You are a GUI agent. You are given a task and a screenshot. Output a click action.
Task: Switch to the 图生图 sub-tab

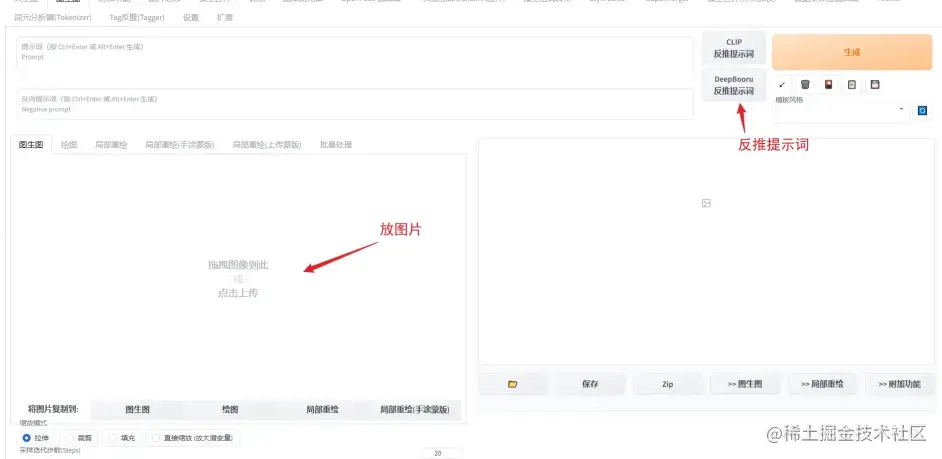click(x=31, y=145)
